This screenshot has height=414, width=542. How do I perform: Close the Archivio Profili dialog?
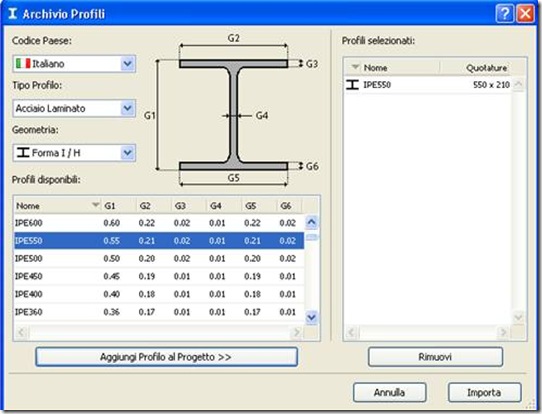(x=525, y=14)
